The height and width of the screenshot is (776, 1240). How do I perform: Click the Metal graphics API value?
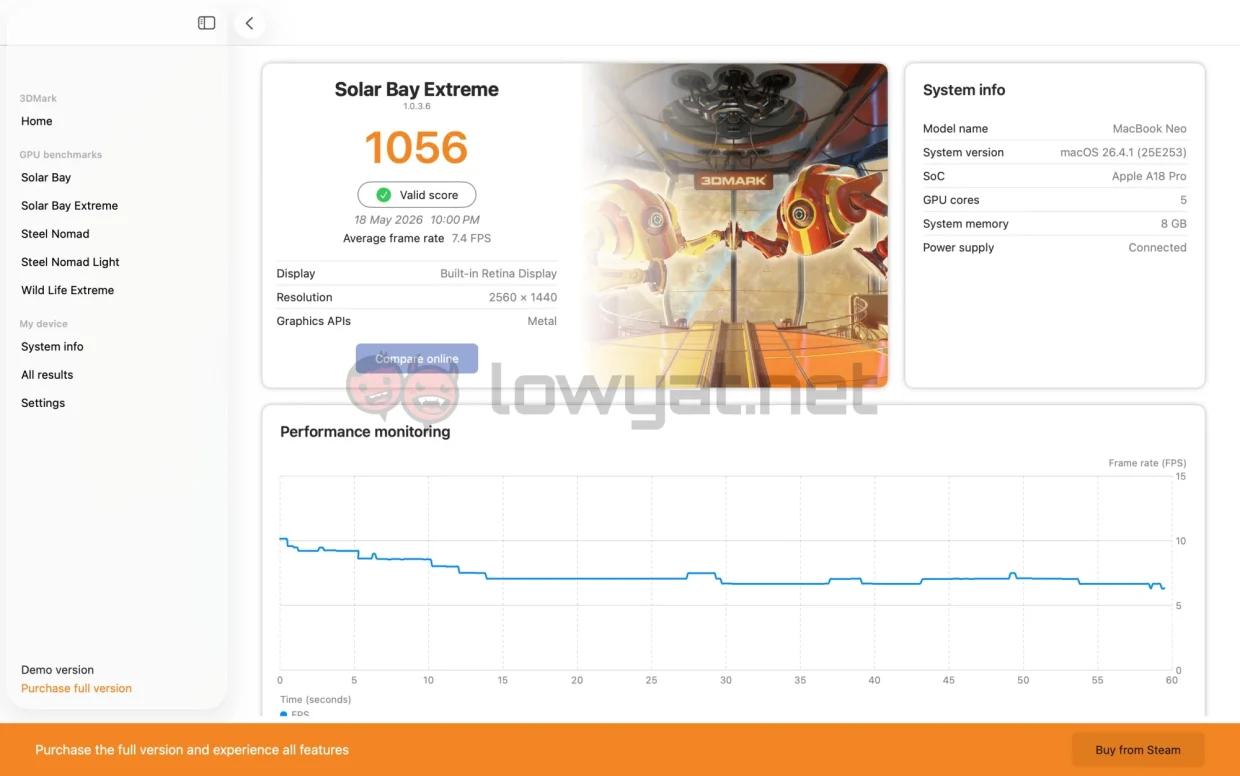[x=542, y=321]
